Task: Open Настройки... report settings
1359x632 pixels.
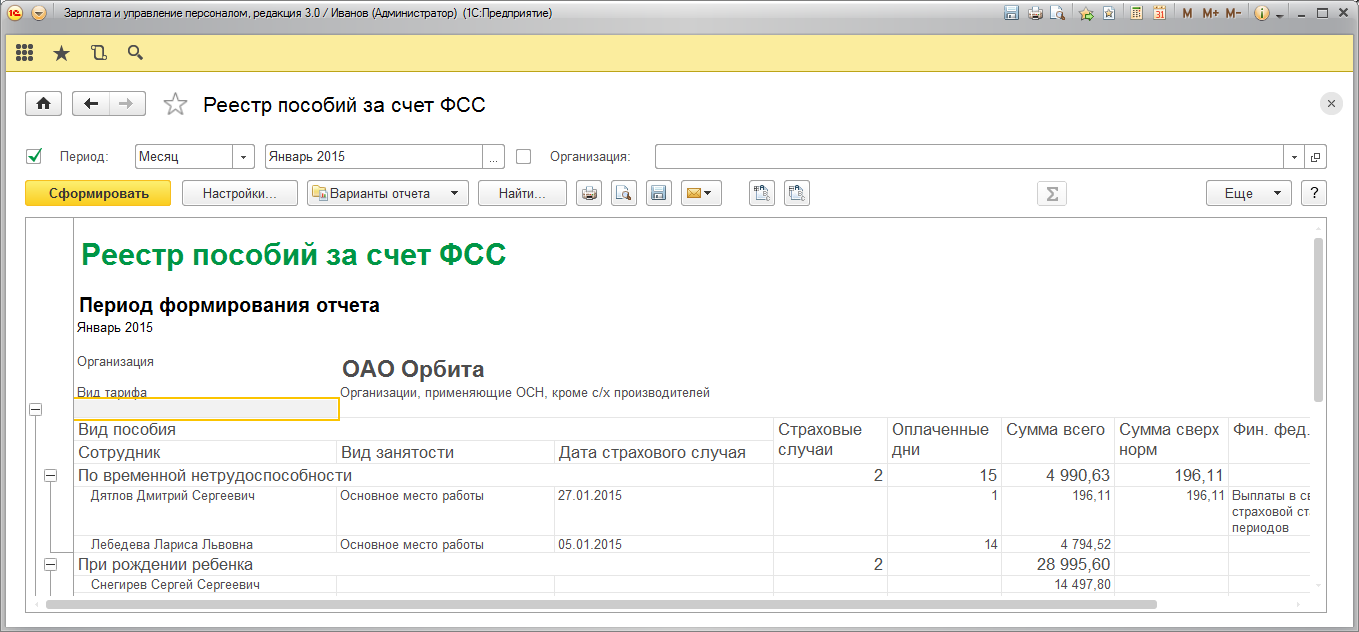Action: click(x=240, y=194)
